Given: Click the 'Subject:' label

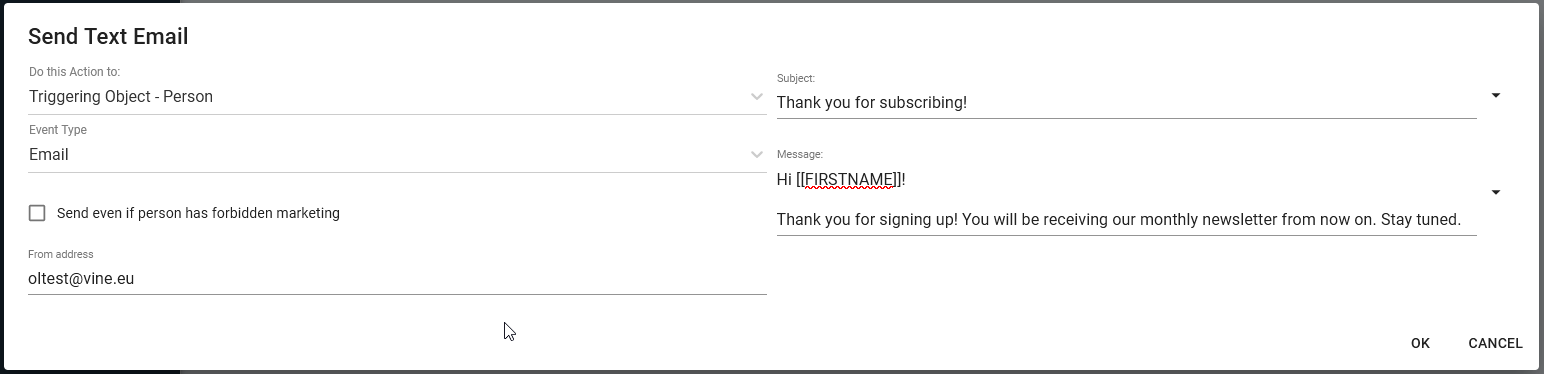Looking at the screenshot, I should coord(796,78).
